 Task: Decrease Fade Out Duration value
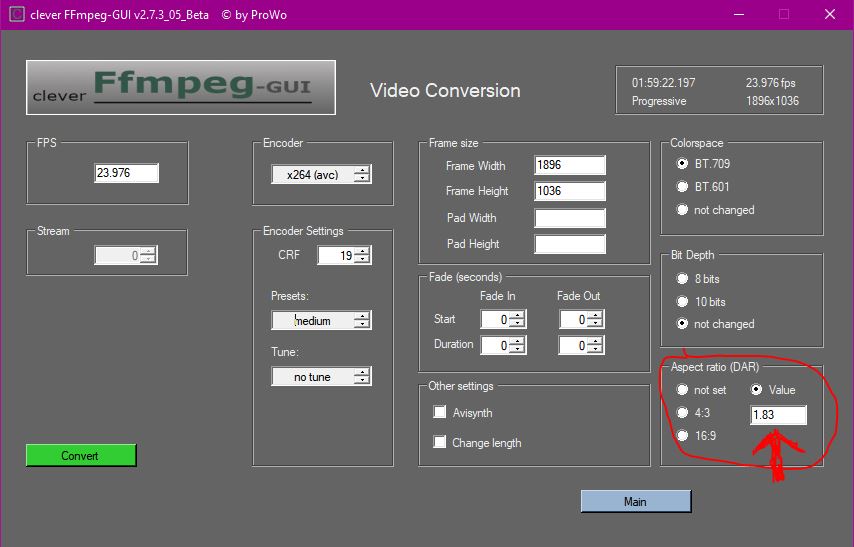click(595, 349)
